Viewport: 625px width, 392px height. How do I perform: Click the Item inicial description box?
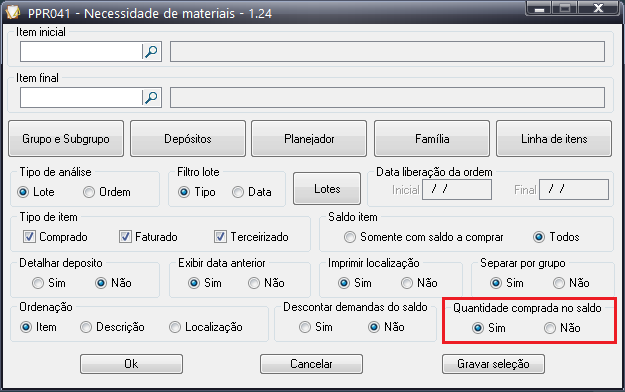387,51
